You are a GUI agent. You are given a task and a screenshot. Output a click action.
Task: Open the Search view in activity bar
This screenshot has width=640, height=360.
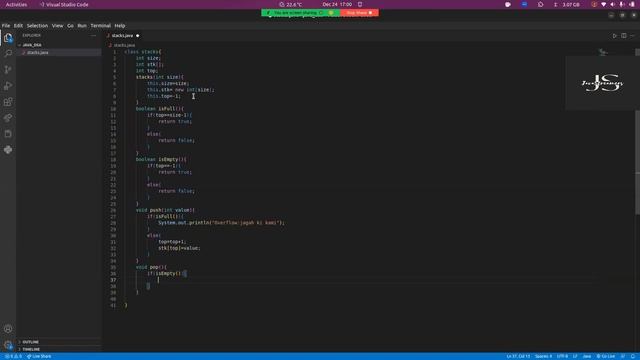tap(8, 53)
